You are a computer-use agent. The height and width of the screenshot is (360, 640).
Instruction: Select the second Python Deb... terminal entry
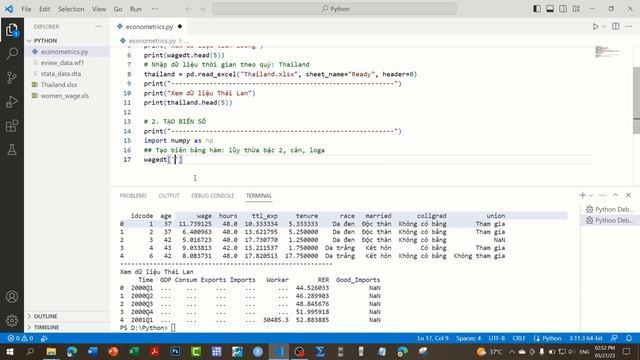coord(609,220)
